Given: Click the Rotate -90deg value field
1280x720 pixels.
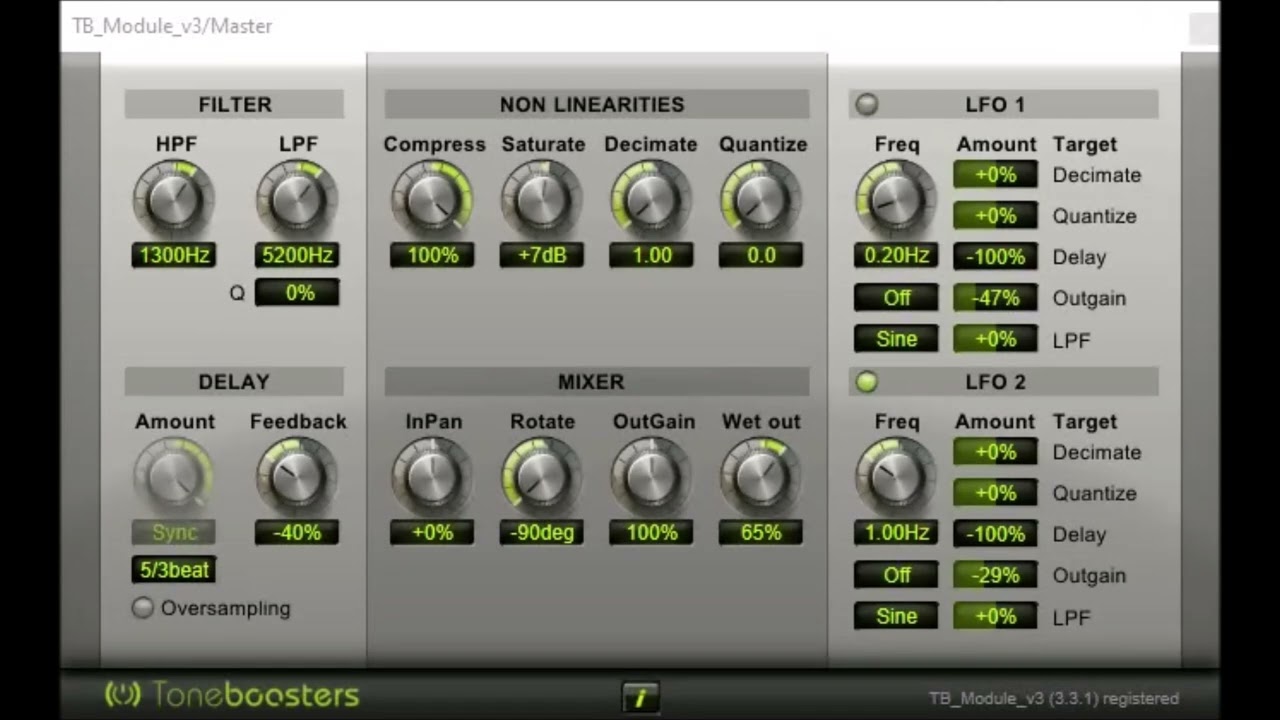Looking at the screenshot, I should (542, 532).
